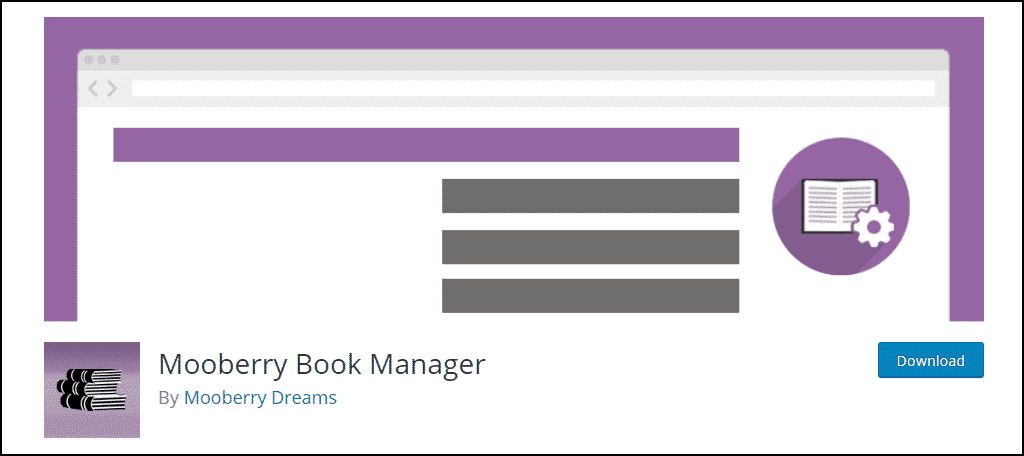This screenshot has height=456, width=1024.
Task: Click the open book pages in banner
Action: point(840,206)
